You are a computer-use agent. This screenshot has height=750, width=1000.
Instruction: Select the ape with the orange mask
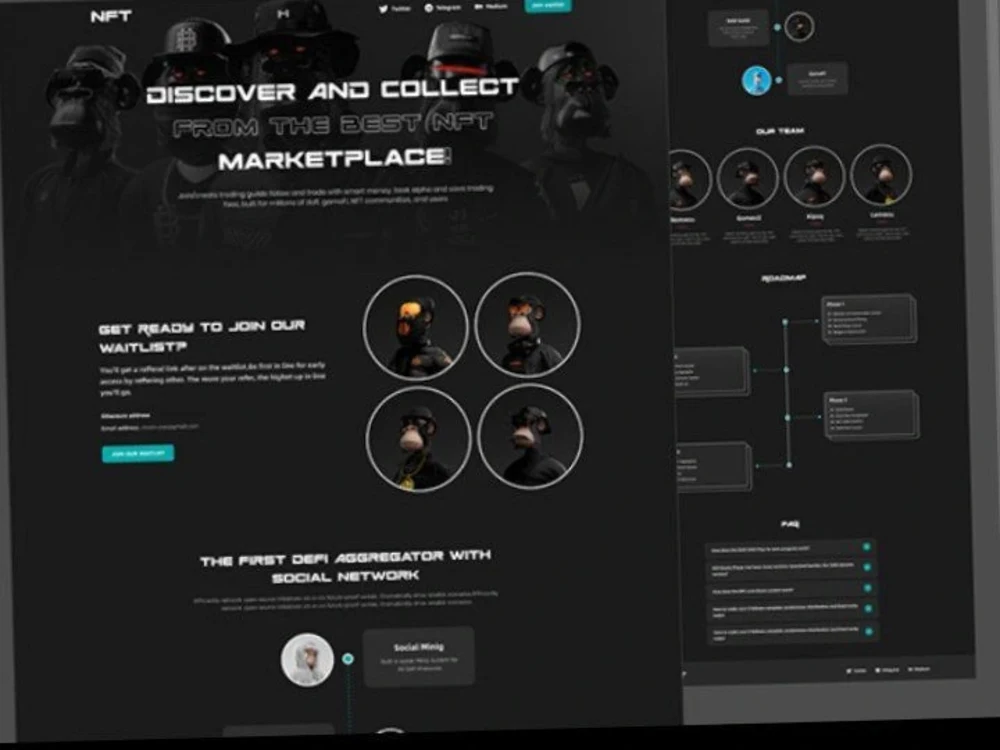click(415, 328)
